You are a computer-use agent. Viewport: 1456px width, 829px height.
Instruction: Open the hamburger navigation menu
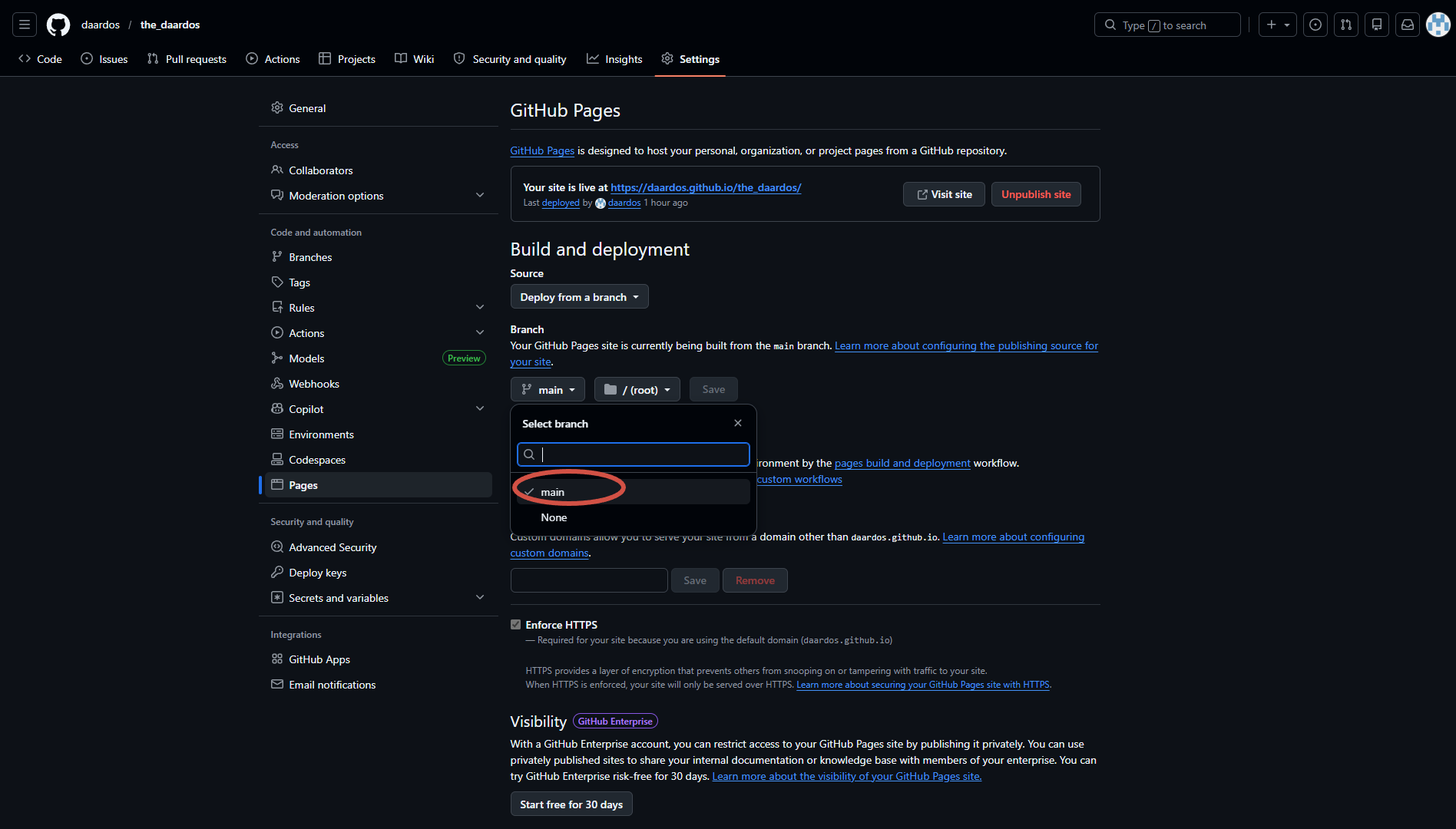(x=25, y=25)
